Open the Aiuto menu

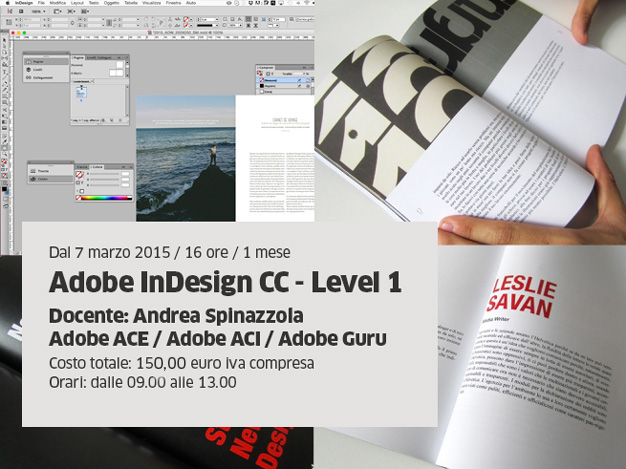click(191, 3)
